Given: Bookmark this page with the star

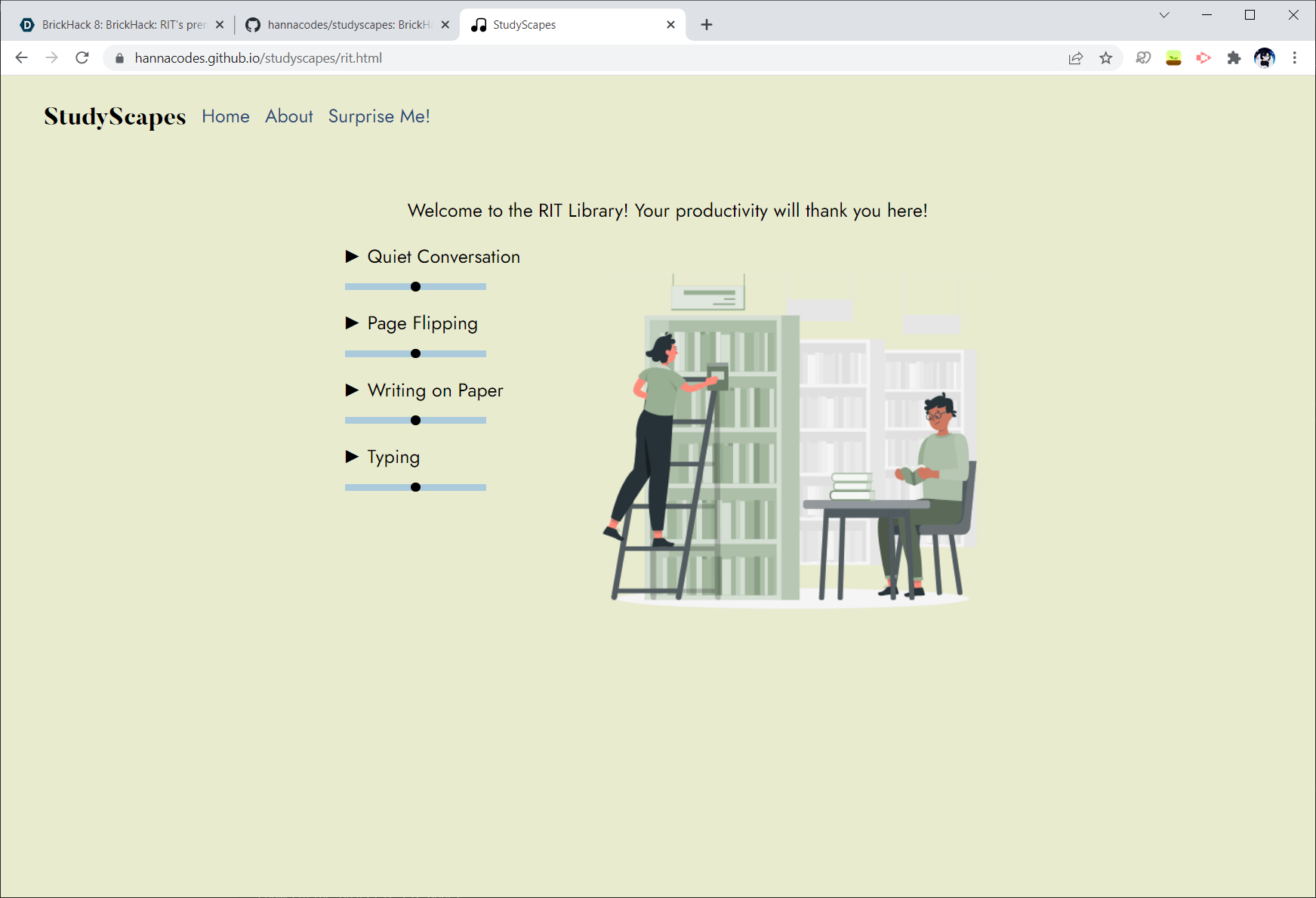Looking at the screenshot, I should click(1106, 58).
